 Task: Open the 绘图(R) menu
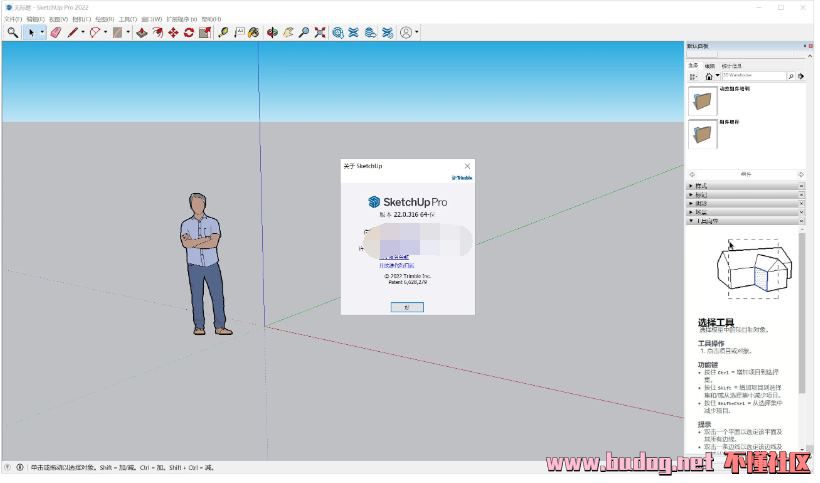[x=104, y=19]
